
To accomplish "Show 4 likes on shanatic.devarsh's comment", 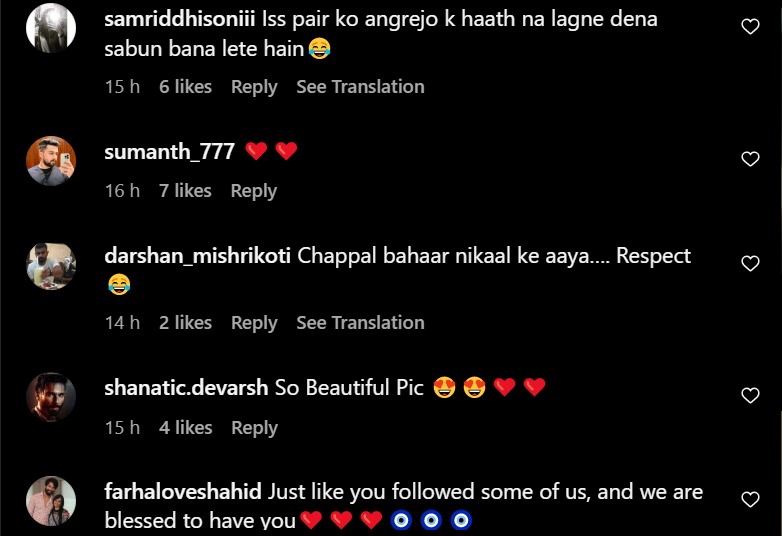I will click(186, 428).
